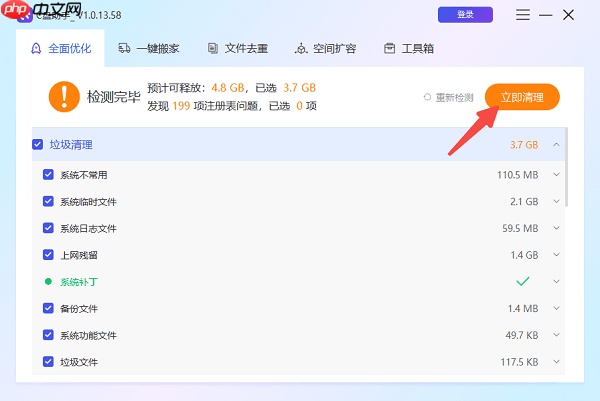Collapse the 垃圾清理 section chevron
This screenshot has height=401, width=600.
pos(556,145)
